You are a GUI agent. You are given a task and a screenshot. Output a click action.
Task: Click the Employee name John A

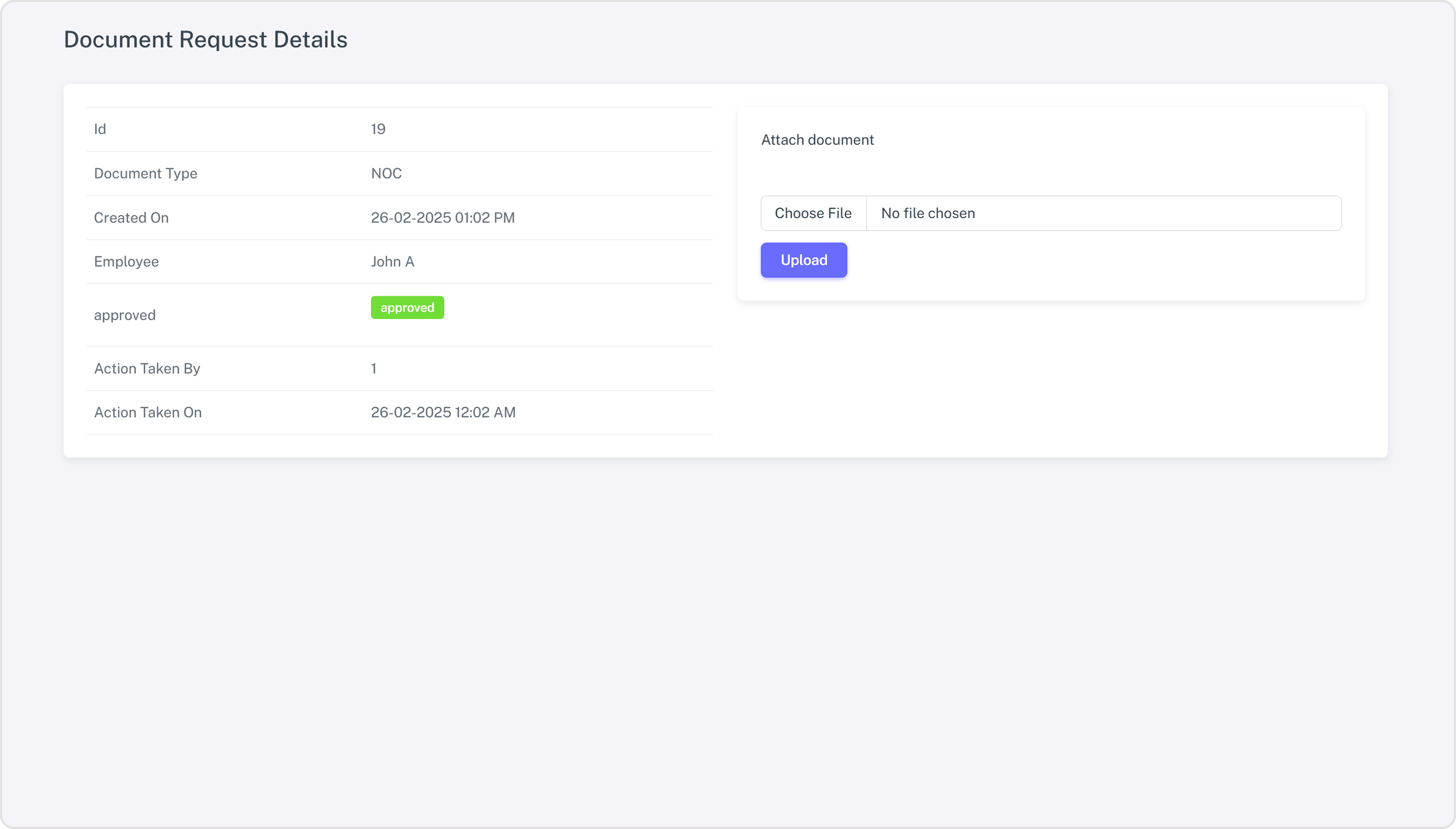[392, 262]
